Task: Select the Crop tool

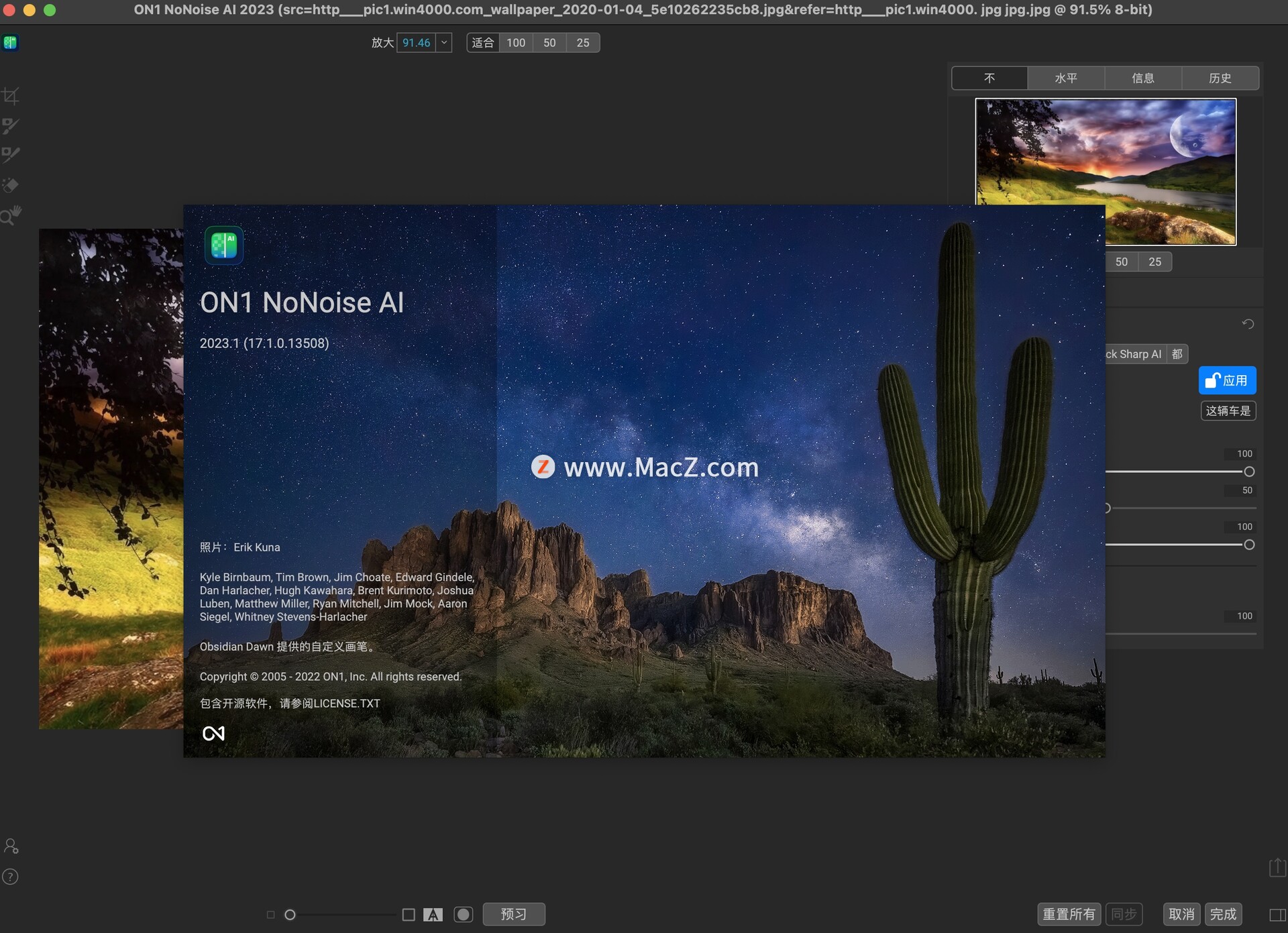Action: [x=11, y=97]
